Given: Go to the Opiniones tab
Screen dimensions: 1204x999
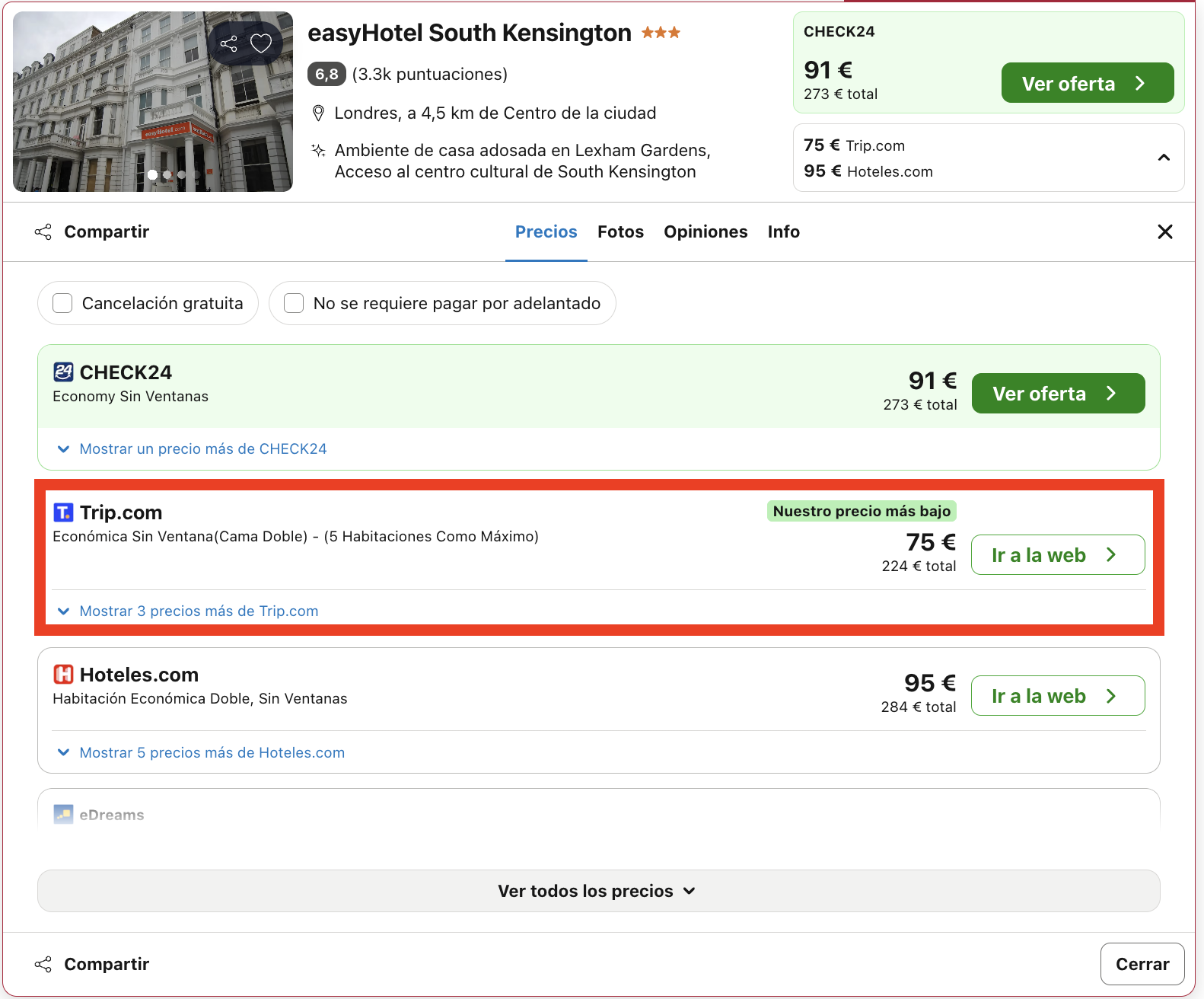Looking at the screenshot, I should pyautogui.click(x=706, y=231).
